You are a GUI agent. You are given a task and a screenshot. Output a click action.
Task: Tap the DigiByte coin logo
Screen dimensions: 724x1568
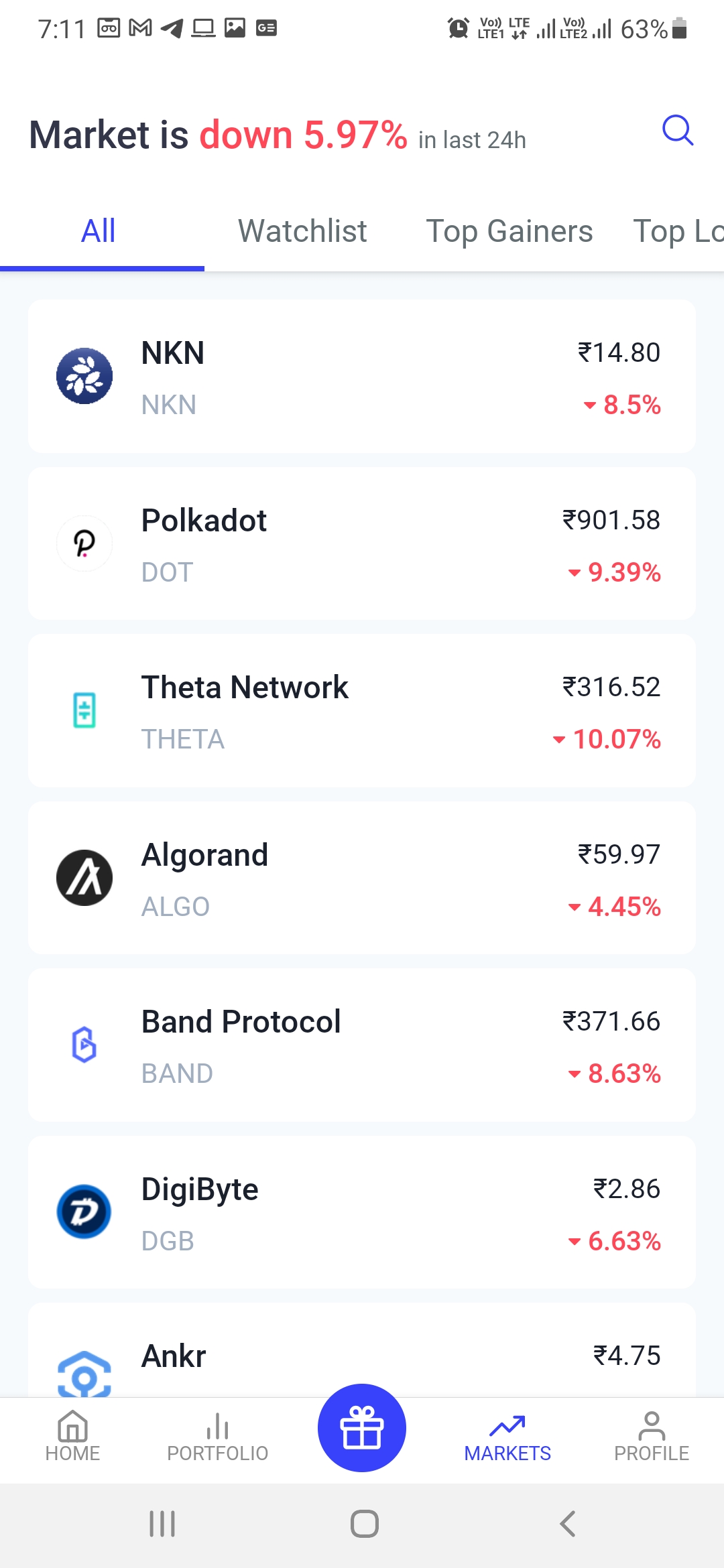click(84, 1212)
